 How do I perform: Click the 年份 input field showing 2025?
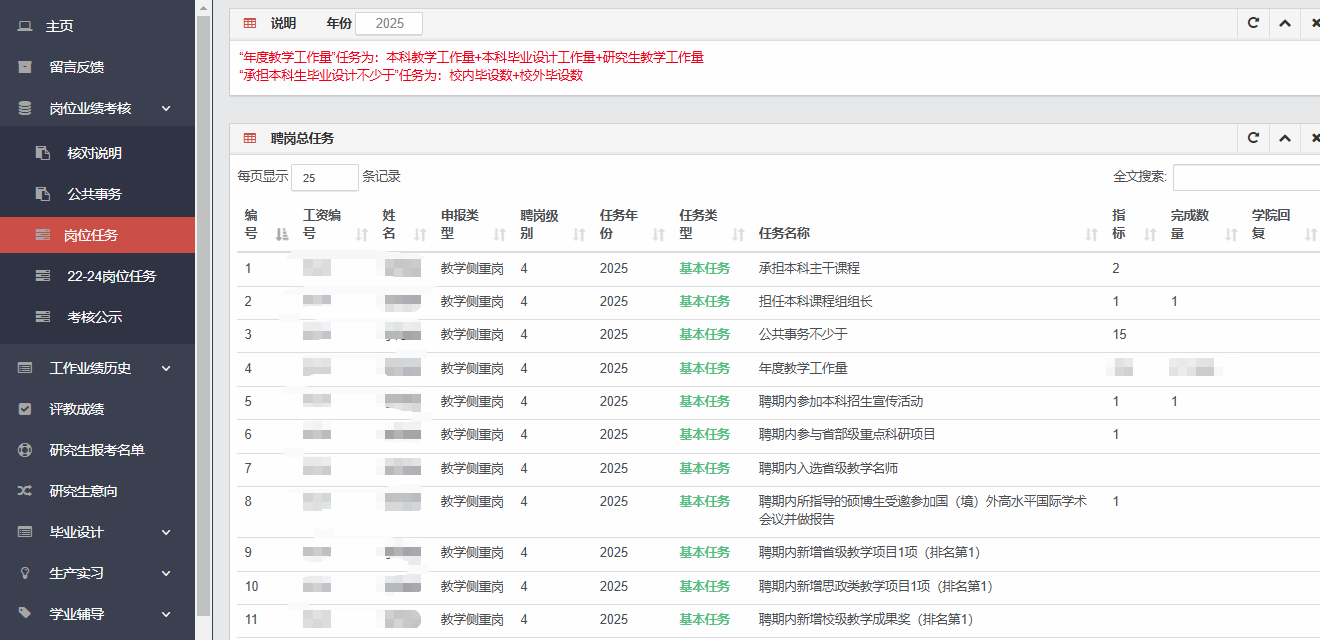(388, 23)
